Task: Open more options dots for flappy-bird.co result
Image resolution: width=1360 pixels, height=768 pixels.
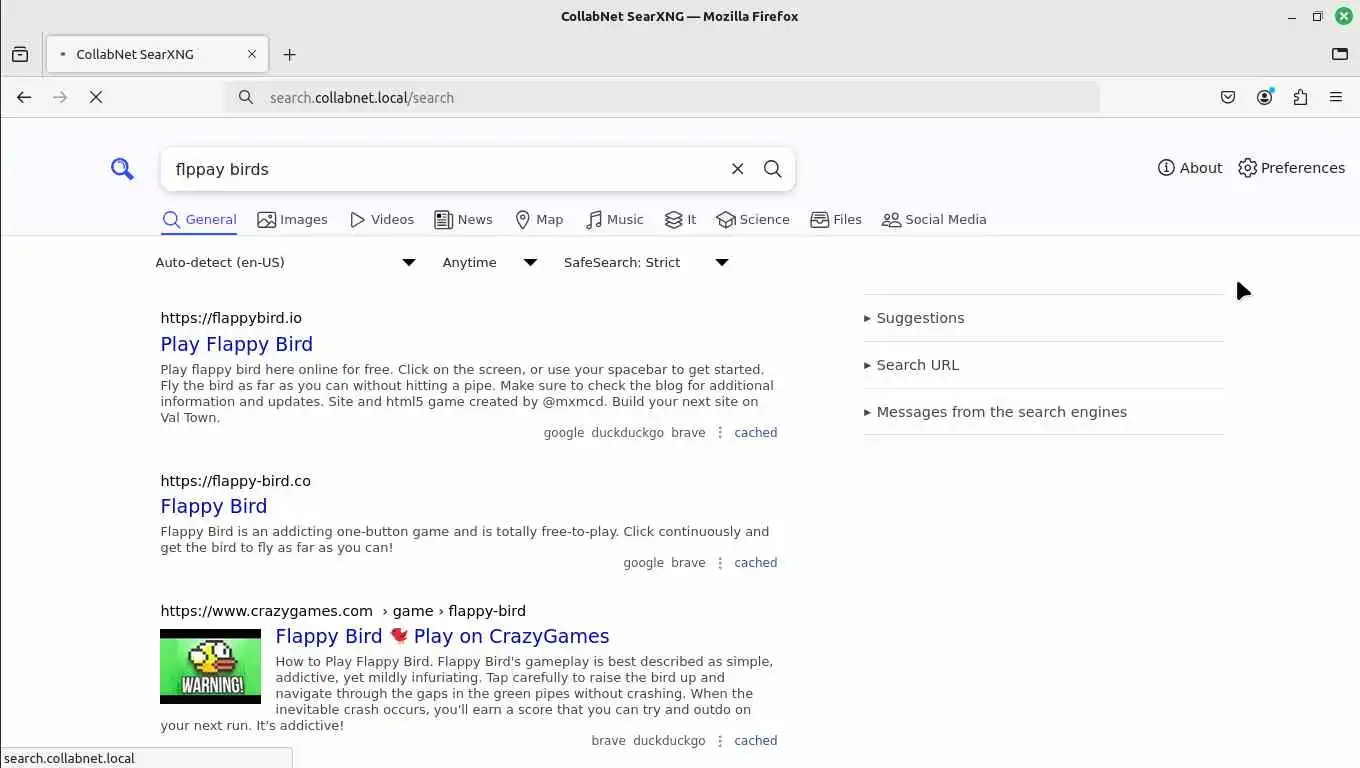Action: point(720,563)
